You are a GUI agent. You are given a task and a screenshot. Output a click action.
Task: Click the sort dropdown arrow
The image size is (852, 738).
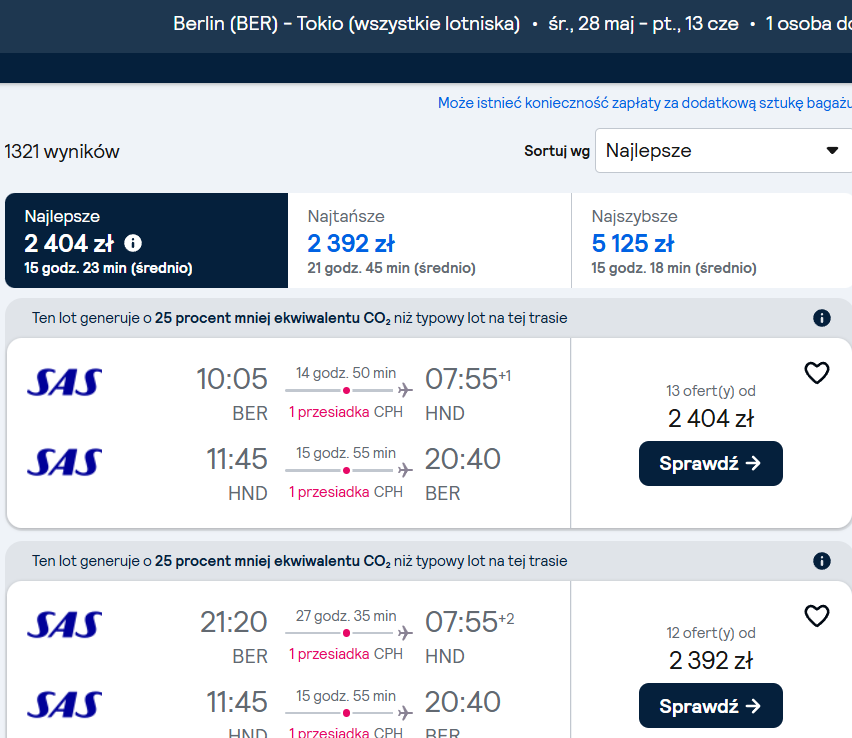click(832, 151)
